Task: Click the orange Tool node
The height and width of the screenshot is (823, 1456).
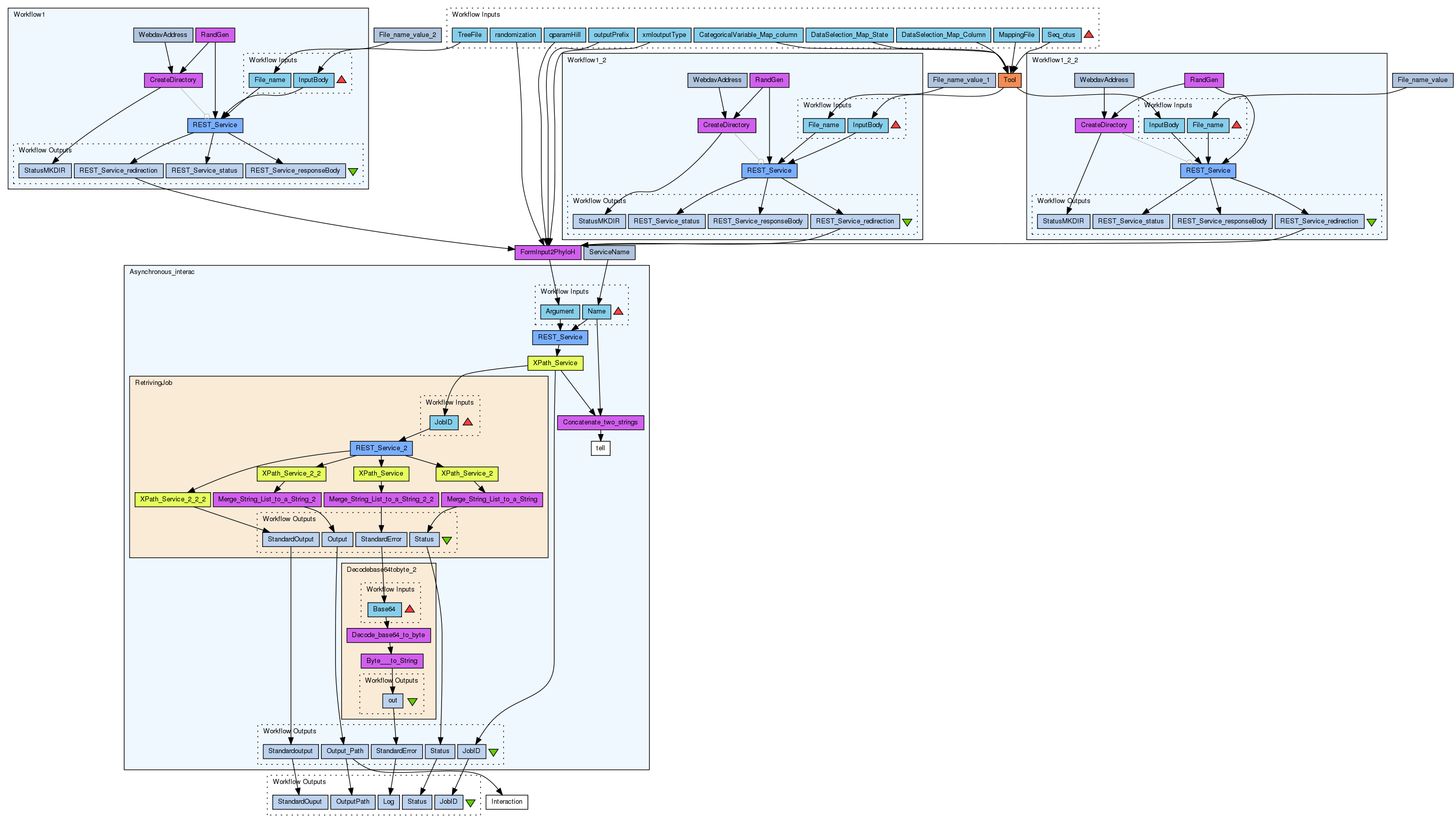Action: point(1009,81)
